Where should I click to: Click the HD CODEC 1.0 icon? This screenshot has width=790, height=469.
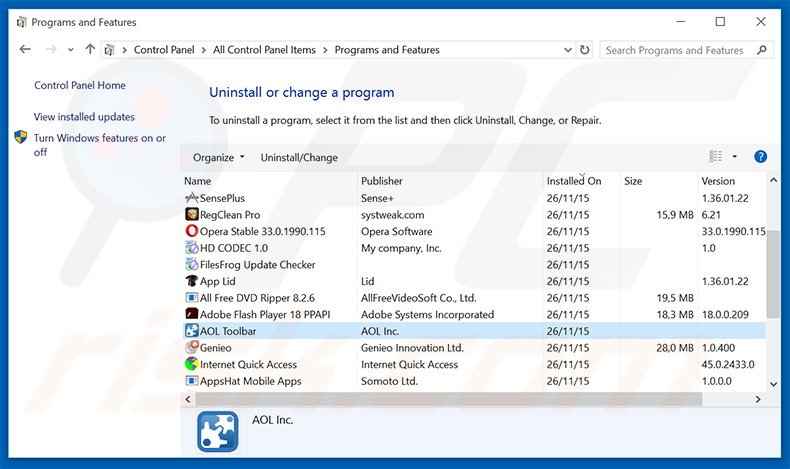(191, 248)
